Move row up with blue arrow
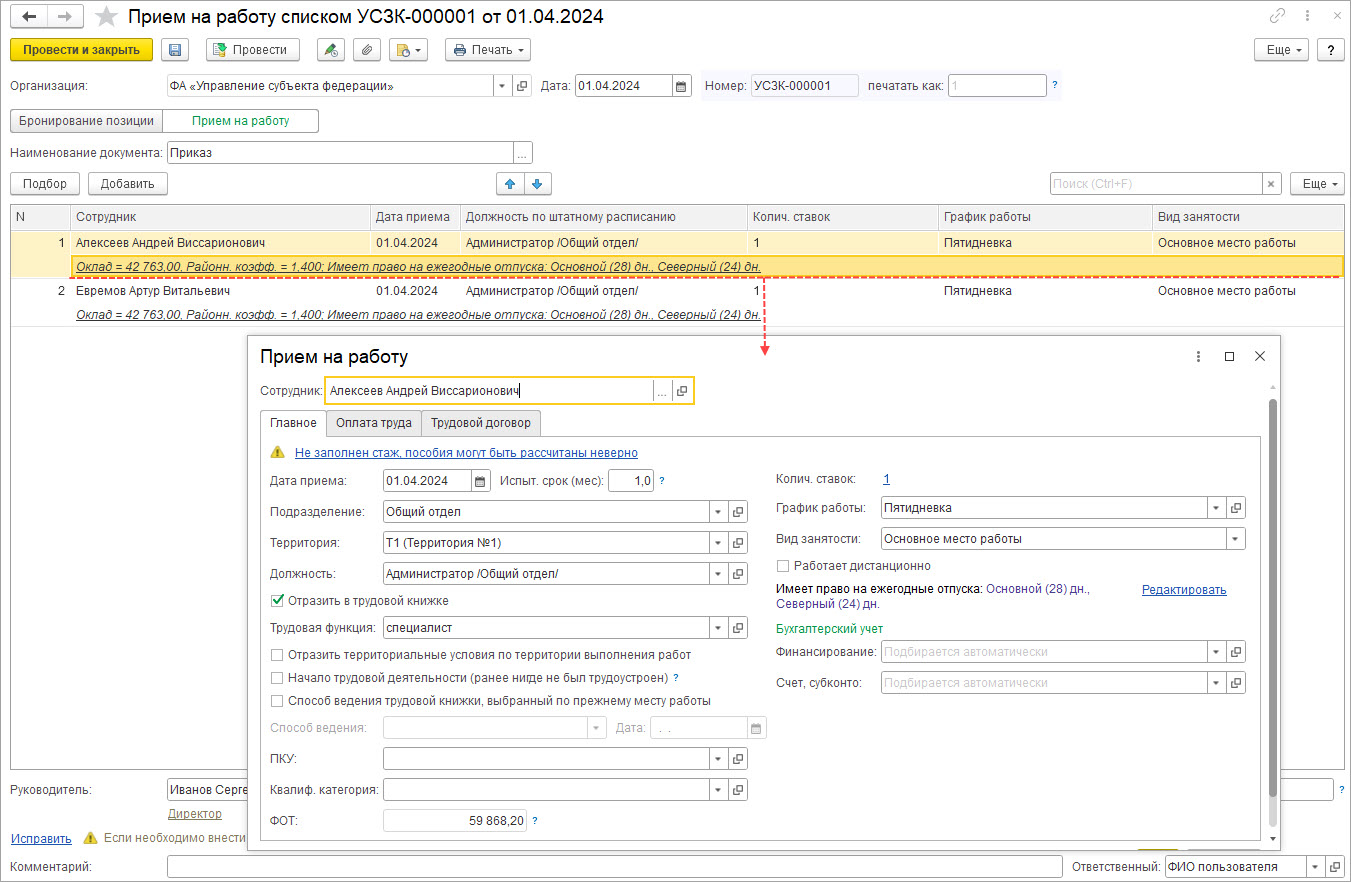Image resolution: width=1351 pixels, height=882 pixels. [511, 184]
